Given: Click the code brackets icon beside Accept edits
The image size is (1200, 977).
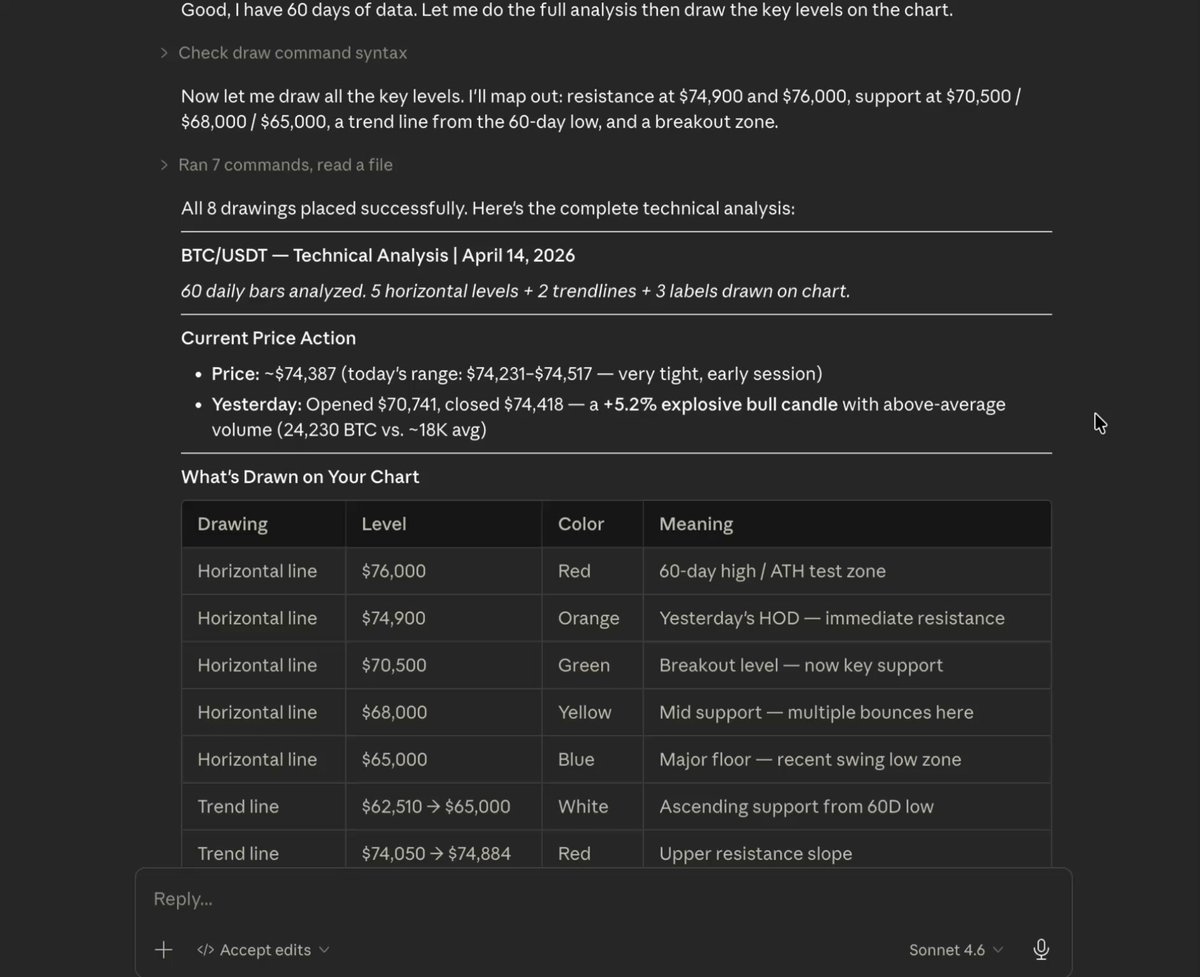Looking at the screenshot, I should coord(205,950).
